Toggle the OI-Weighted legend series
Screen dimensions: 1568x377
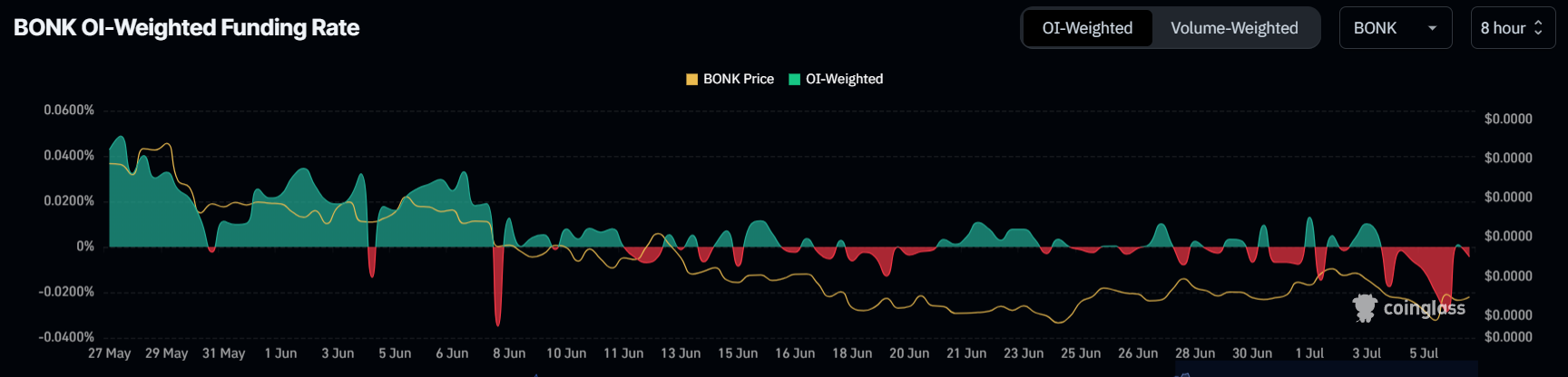coord(836,79)
